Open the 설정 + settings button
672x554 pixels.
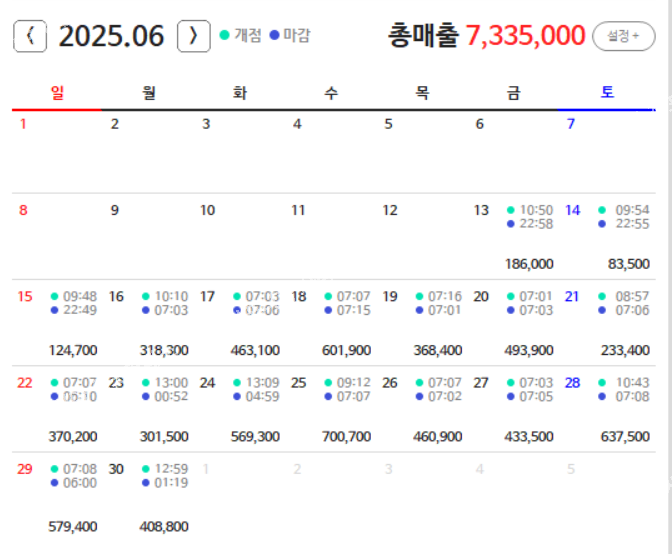tap(625, 36)
